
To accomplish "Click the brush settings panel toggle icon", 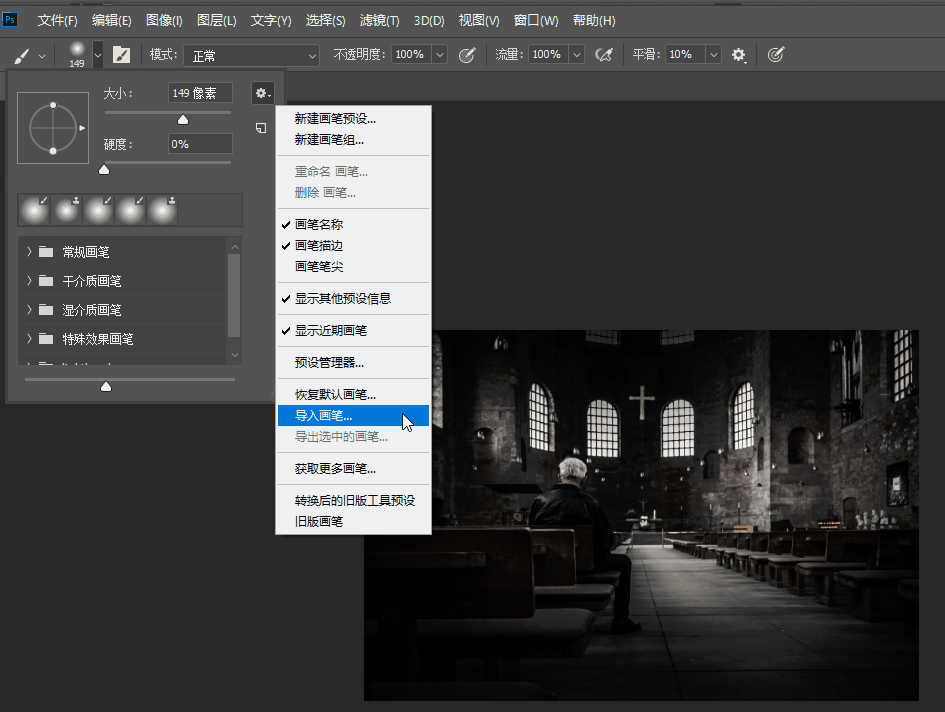I will (x=121, y=55).
